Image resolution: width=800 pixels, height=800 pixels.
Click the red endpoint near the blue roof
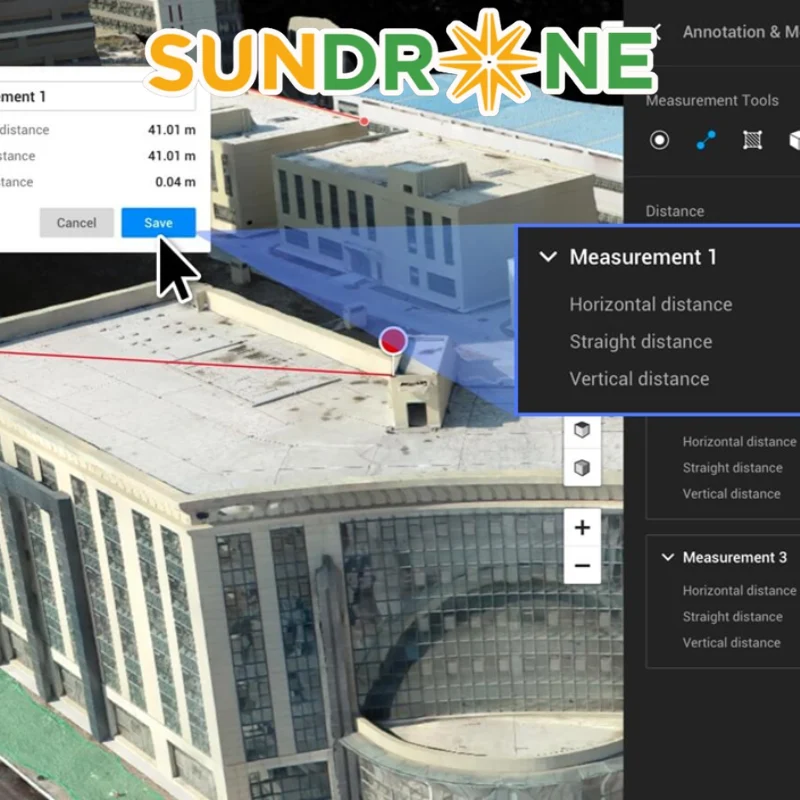click(x=364, y=121)
